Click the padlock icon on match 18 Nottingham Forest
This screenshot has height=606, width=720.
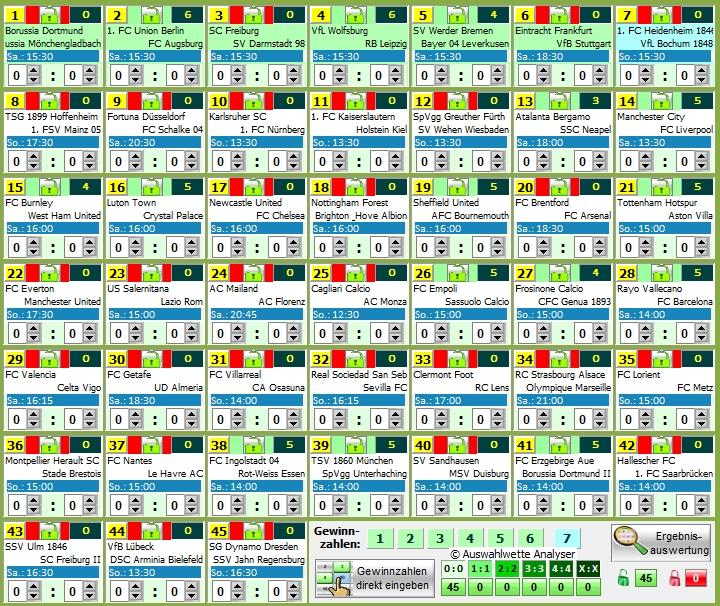pyautogui.click(x=355, y=187)
